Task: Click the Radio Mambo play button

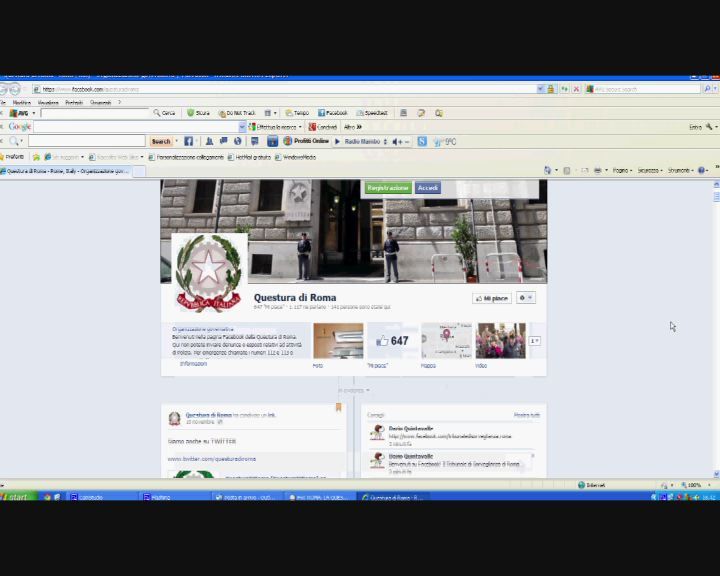Action: [338, 142]
